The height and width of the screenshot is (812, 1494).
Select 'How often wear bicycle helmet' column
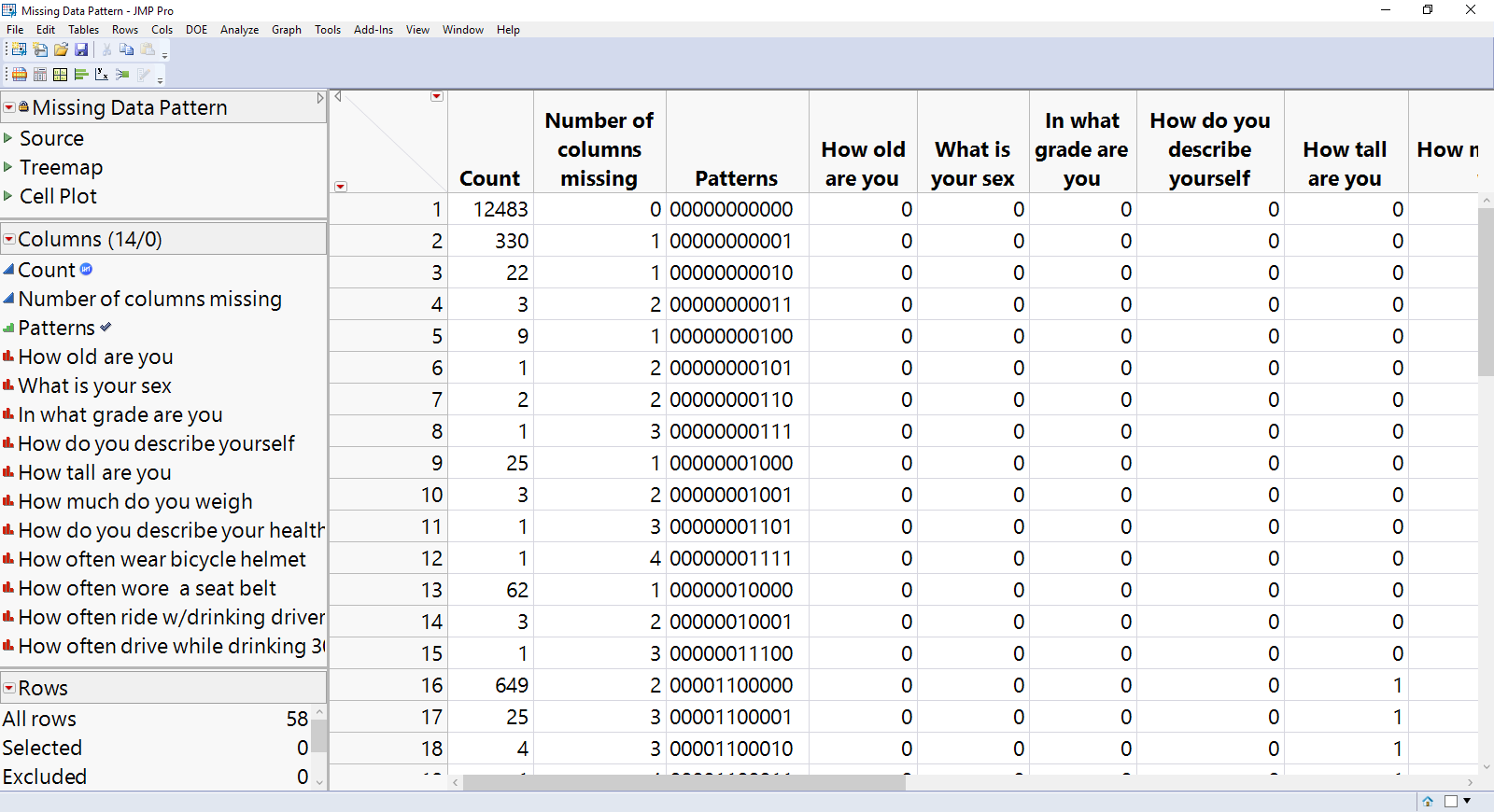(162, 560)
